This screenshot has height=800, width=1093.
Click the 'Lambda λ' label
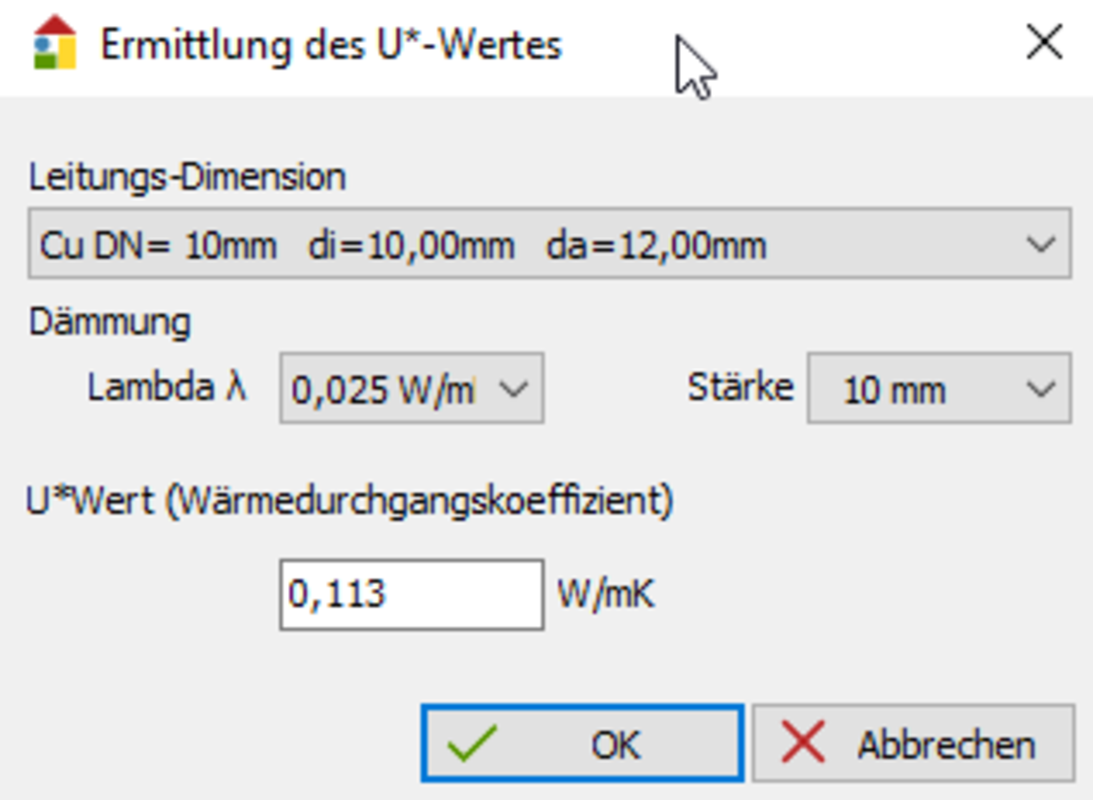[167, 387]
